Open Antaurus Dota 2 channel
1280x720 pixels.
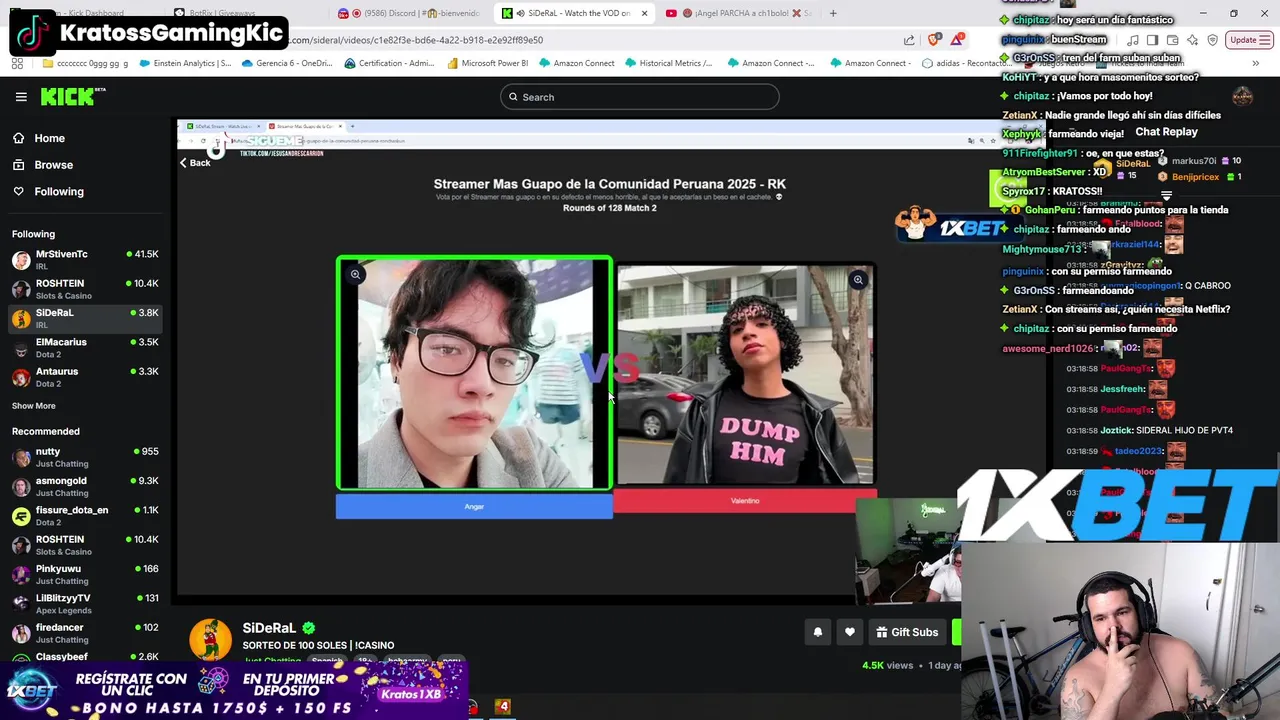tap(85, 377)
